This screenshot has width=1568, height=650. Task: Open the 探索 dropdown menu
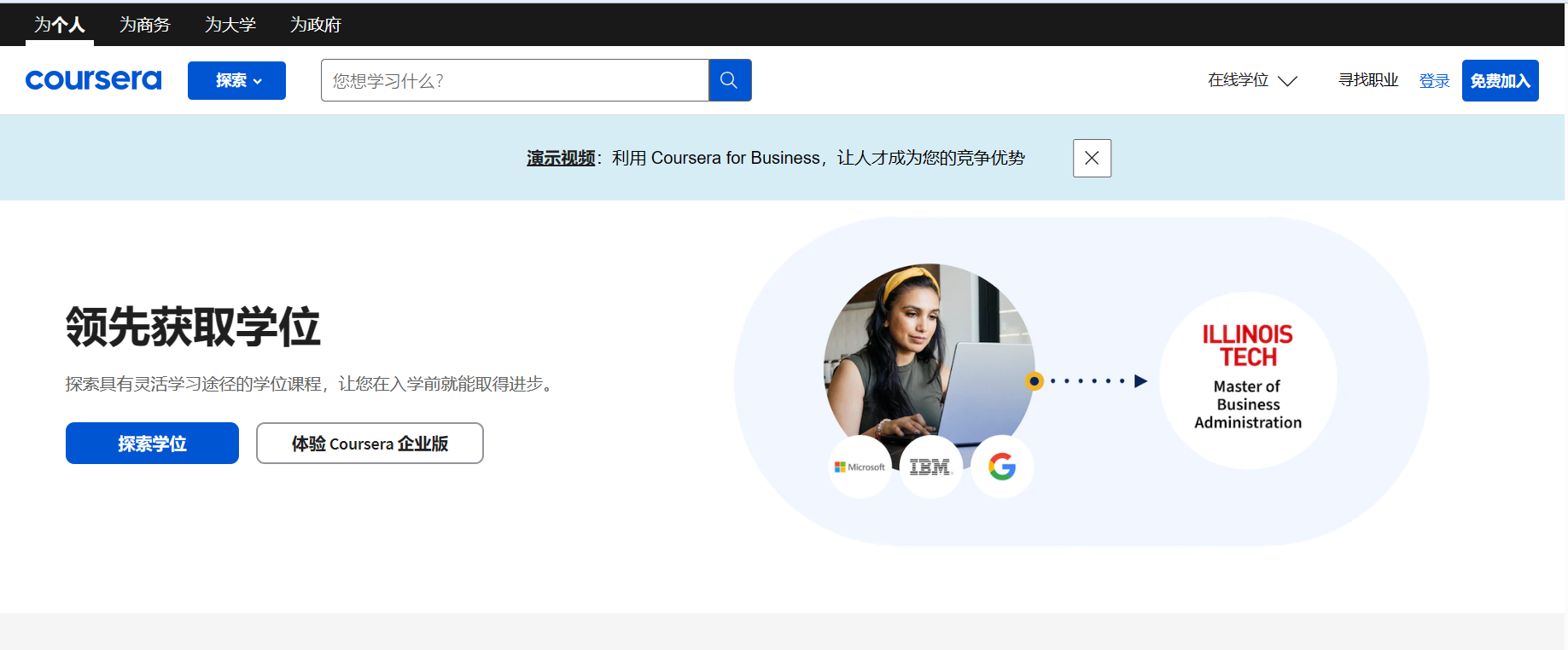pos(236,80)
